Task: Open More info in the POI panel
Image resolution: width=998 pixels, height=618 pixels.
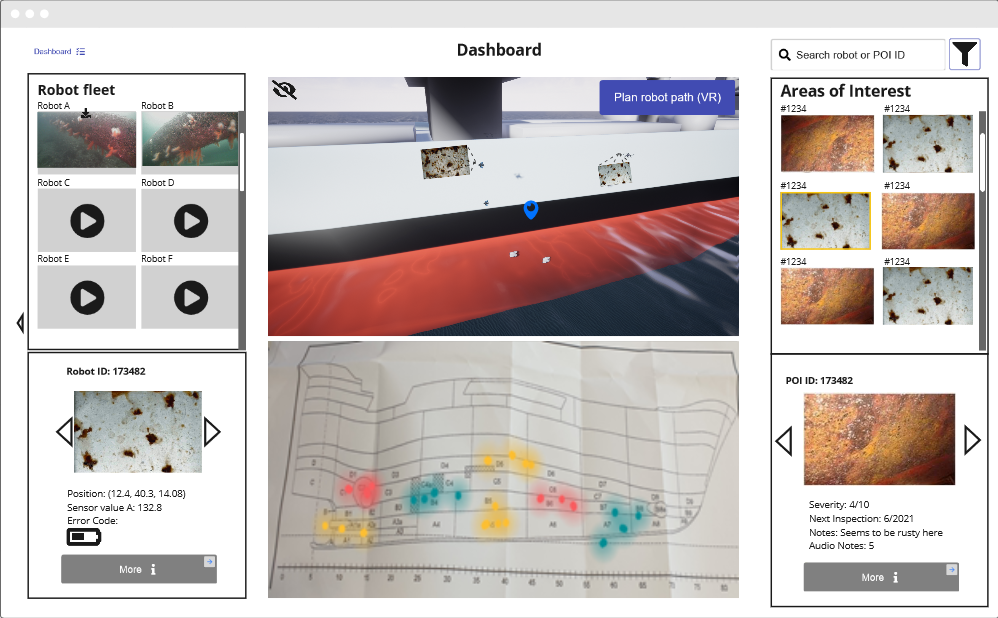Action: click(880, 577)
